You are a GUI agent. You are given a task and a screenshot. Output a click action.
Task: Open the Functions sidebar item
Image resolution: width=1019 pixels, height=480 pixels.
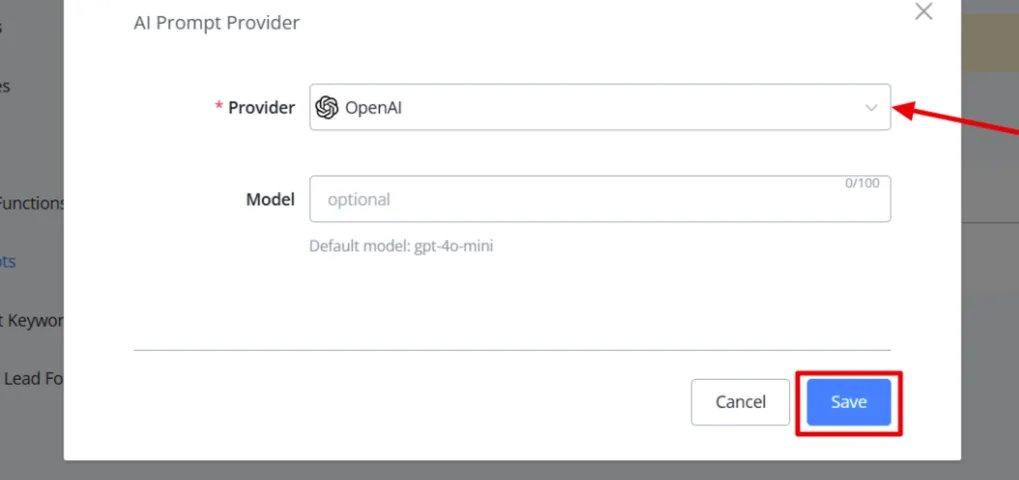[x=32, y=203]
